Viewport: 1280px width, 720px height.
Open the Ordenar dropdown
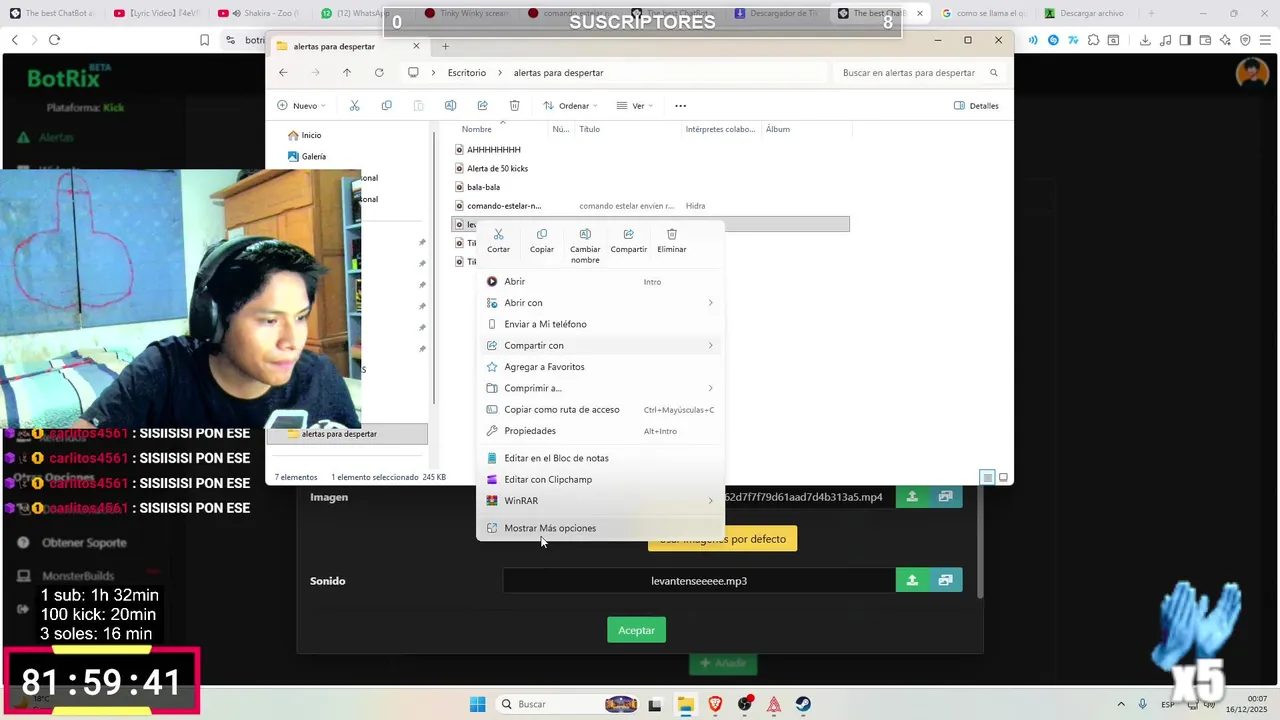click(570, 105)
